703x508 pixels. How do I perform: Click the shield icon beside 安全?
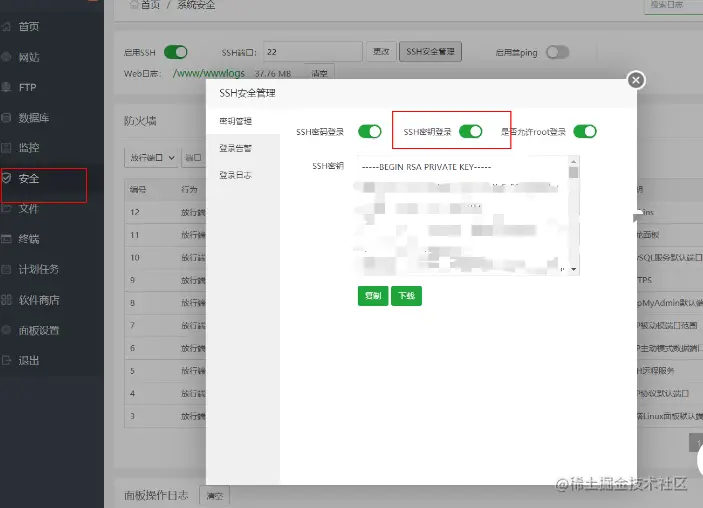click(x=6, y=178)
